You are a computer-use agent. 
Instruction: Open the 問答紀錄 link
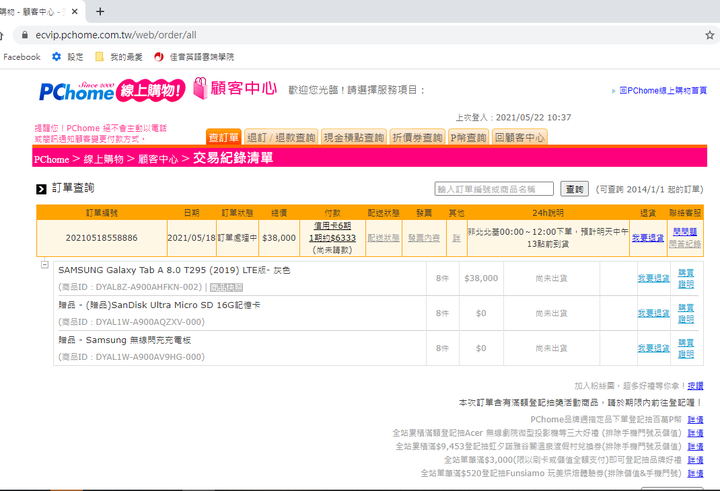[x=685, y=244]
